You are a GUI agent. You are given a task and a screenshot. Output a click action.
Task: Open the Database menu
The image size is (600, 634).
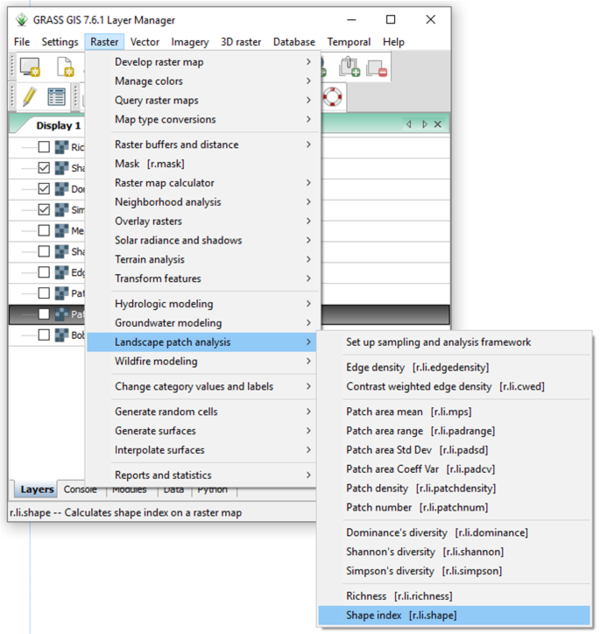(x=294, y=42)
